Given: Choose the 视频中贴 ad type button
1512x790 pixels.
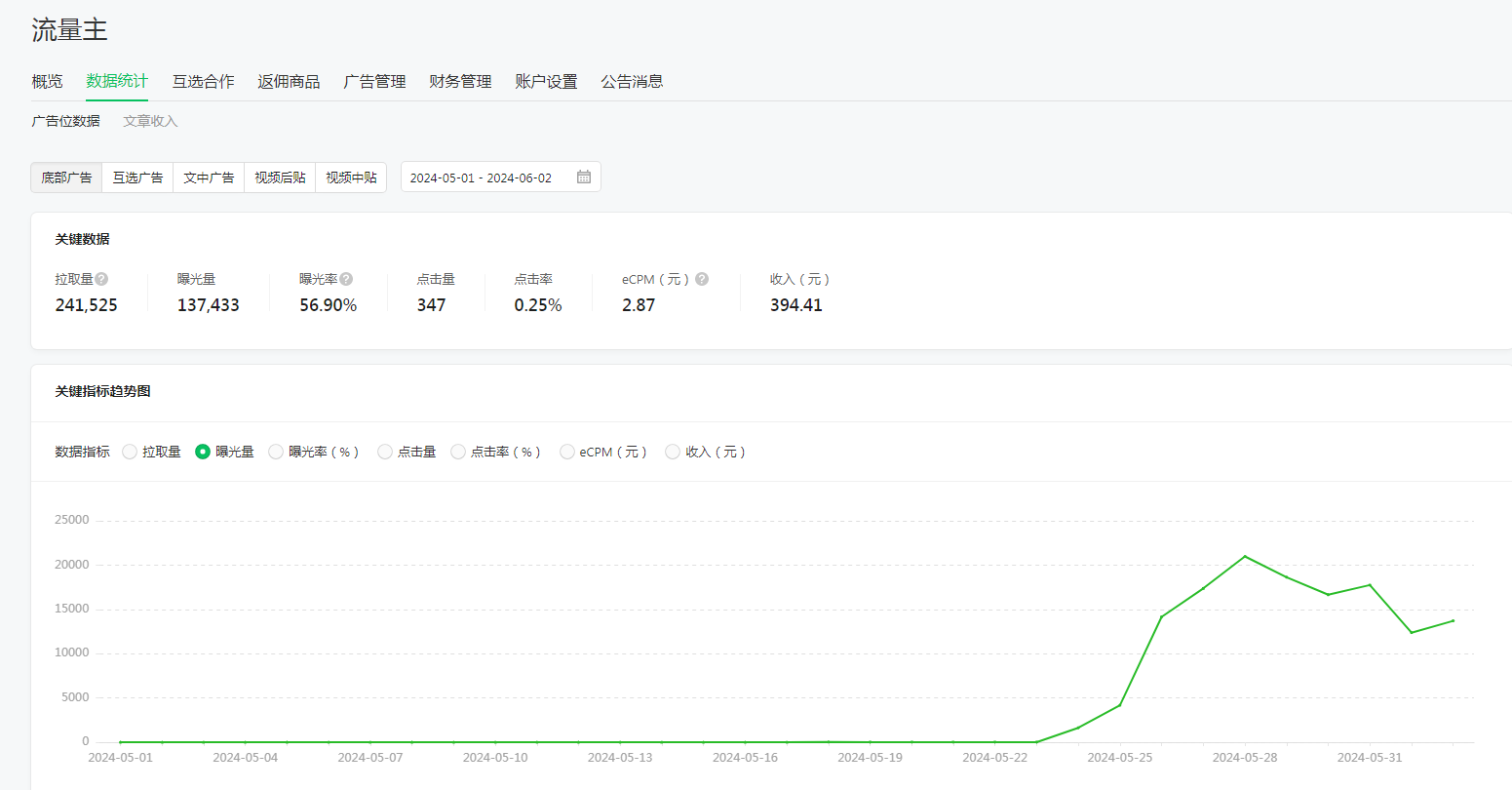Looking at the screenshot, I should [x=351, y=178].
